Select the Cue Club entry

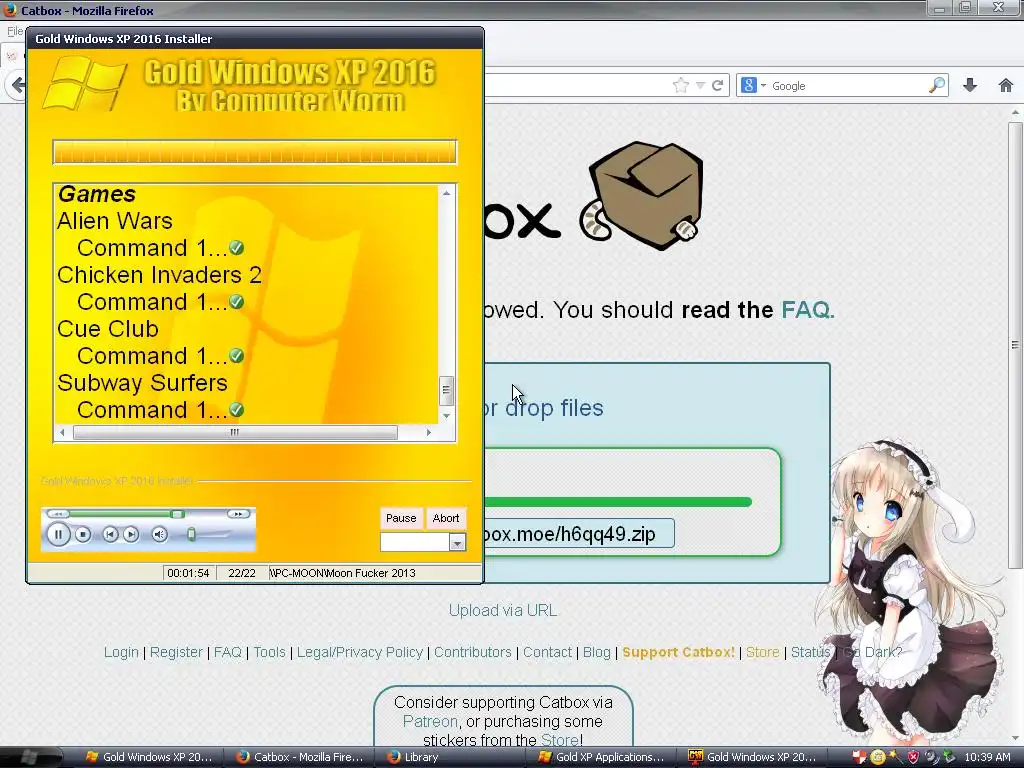(x=108, y=329)
